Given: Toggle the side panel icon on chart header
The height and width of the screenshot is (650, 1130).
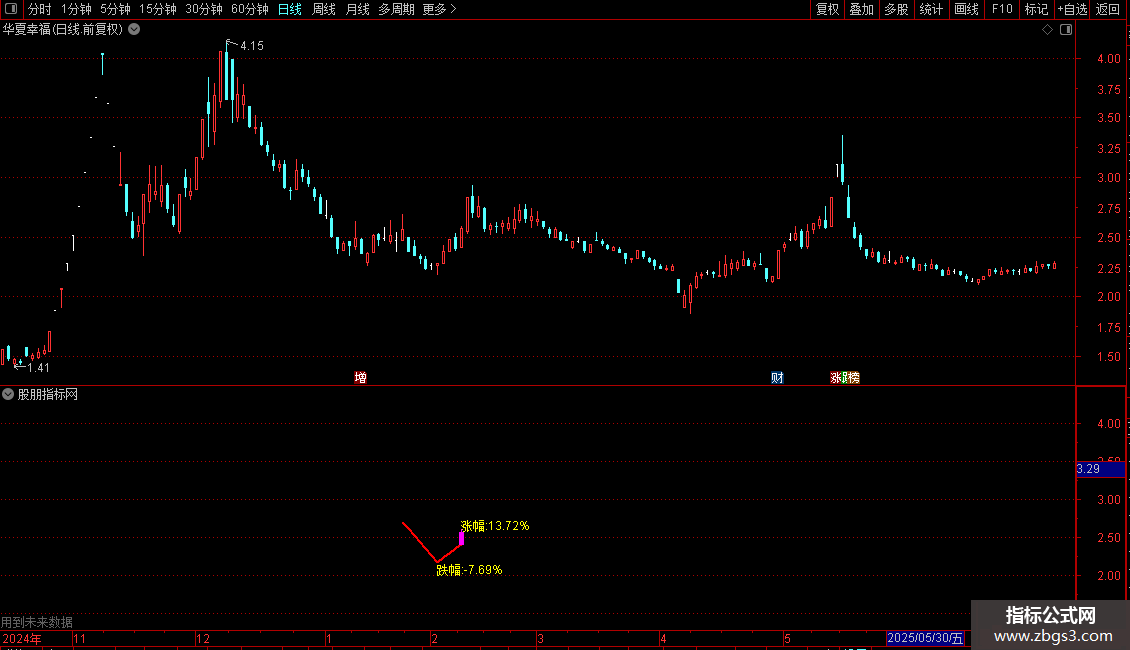Looking at the screenshot, I should tap(1066, 30).
